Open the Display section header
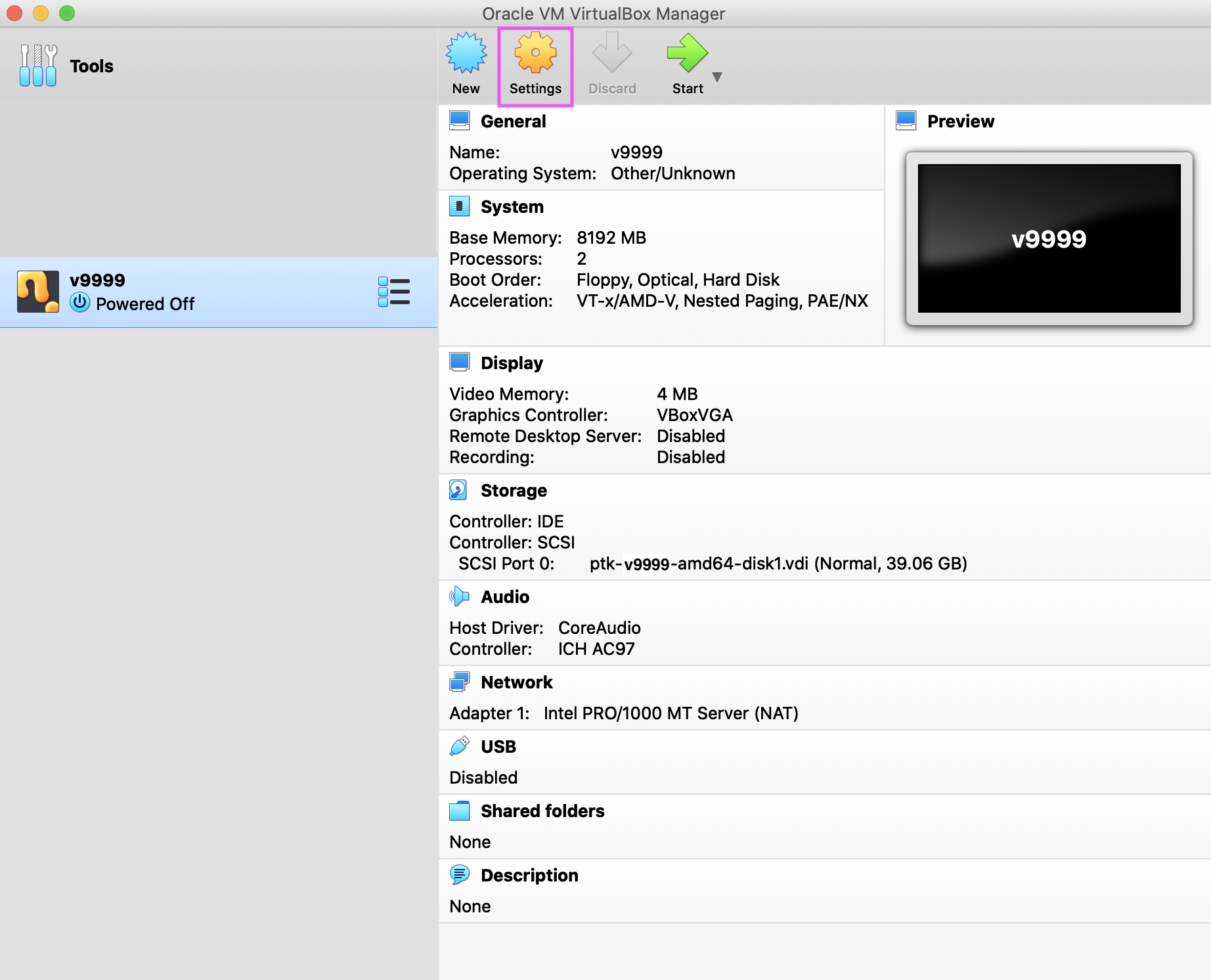 click(x=512, y=363)
